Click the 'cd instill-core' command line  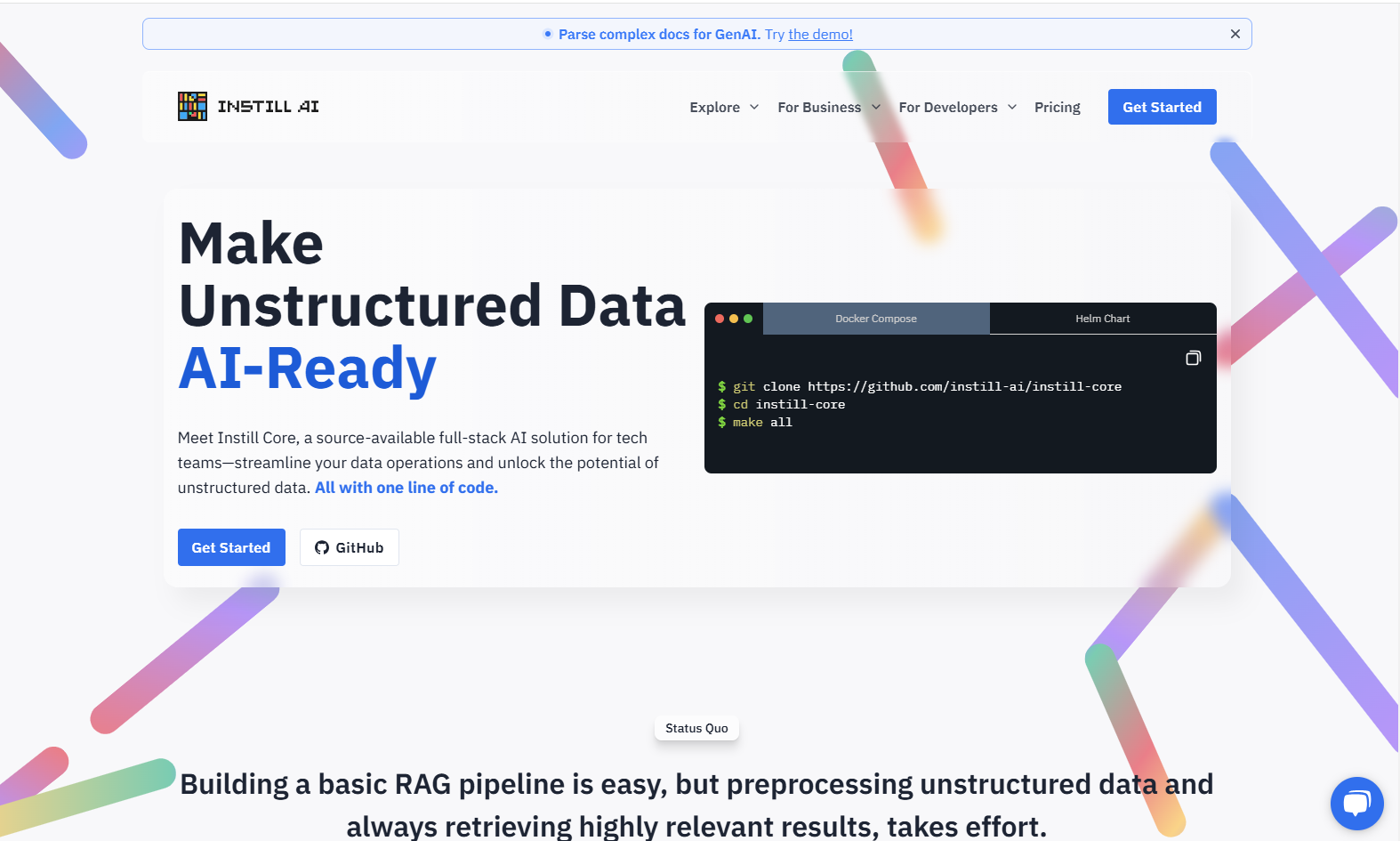[x=781, y=404]
